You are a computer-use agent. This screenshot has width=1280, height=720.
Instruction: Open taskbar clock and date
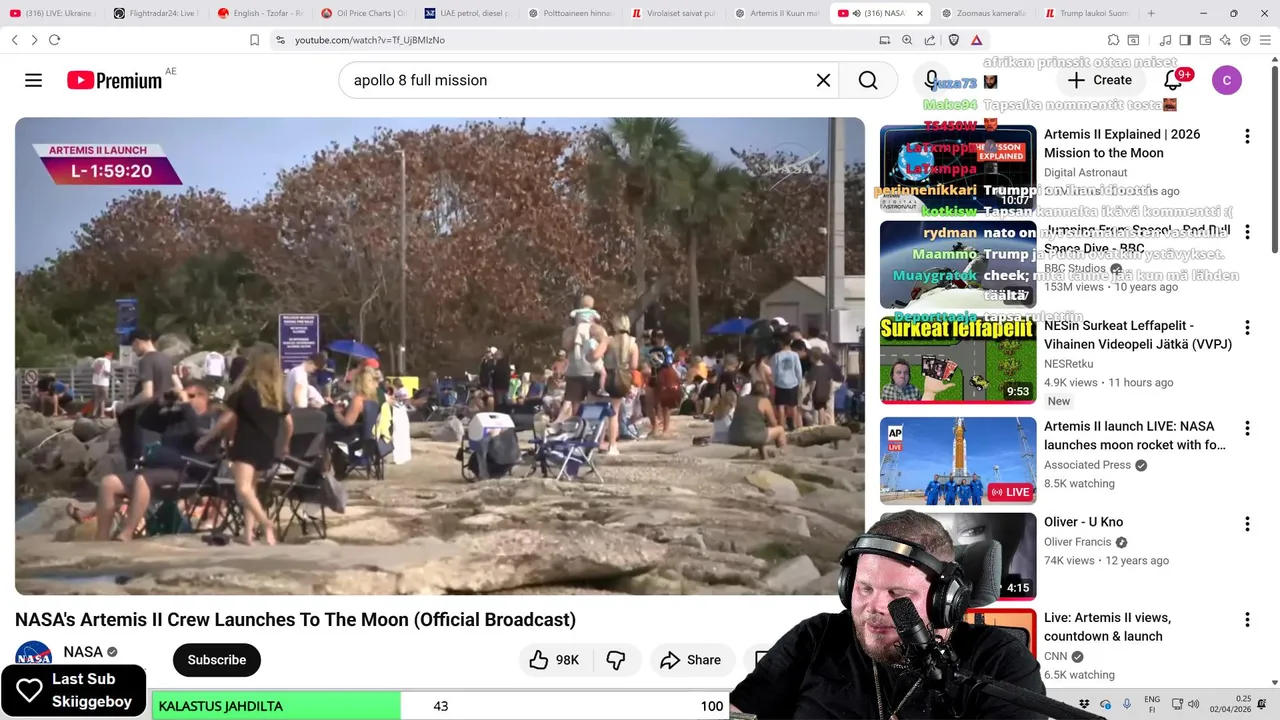coord(1231,704)
